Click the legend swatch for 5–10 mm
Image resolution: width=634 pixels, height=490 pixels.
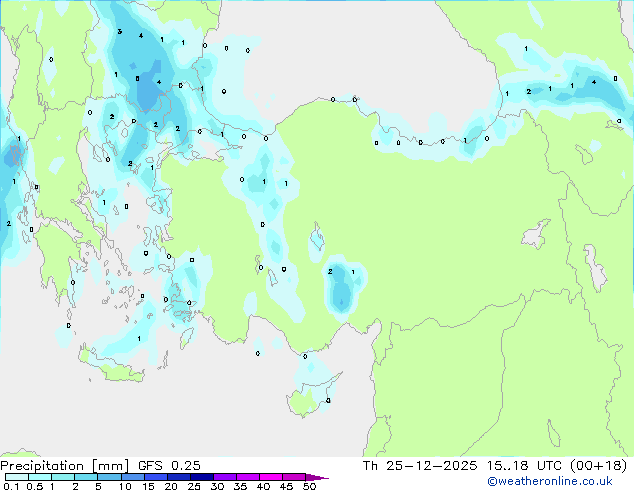(109, 477)
